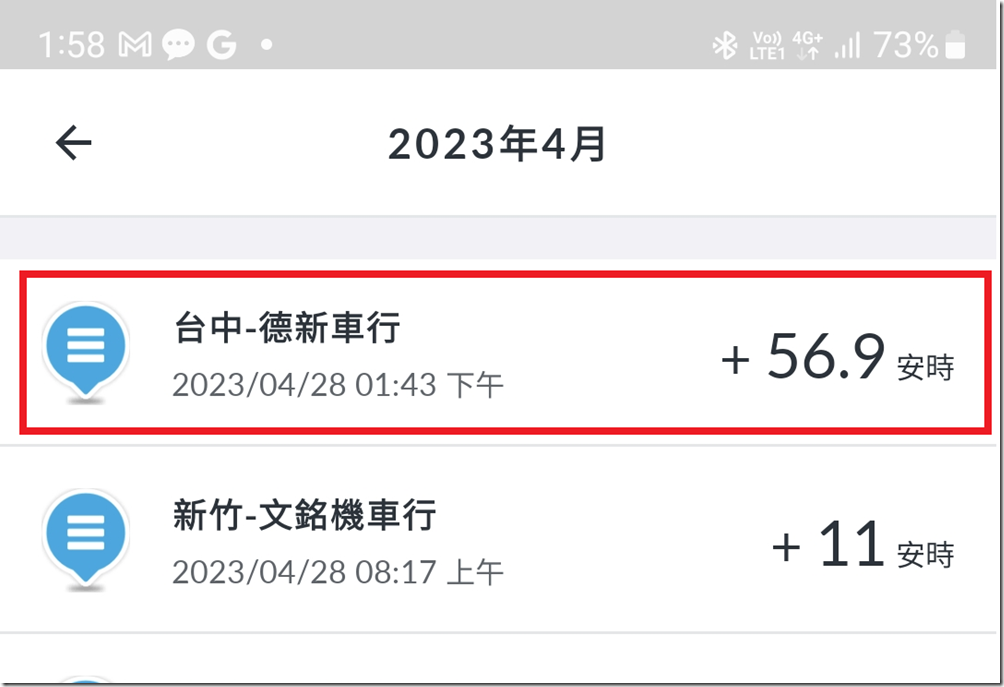Image resolution: width=1004 pixels, height=687 pixels.
Task: Tap the + 56.9 安時 amount
Action: (x=837, y=358)
